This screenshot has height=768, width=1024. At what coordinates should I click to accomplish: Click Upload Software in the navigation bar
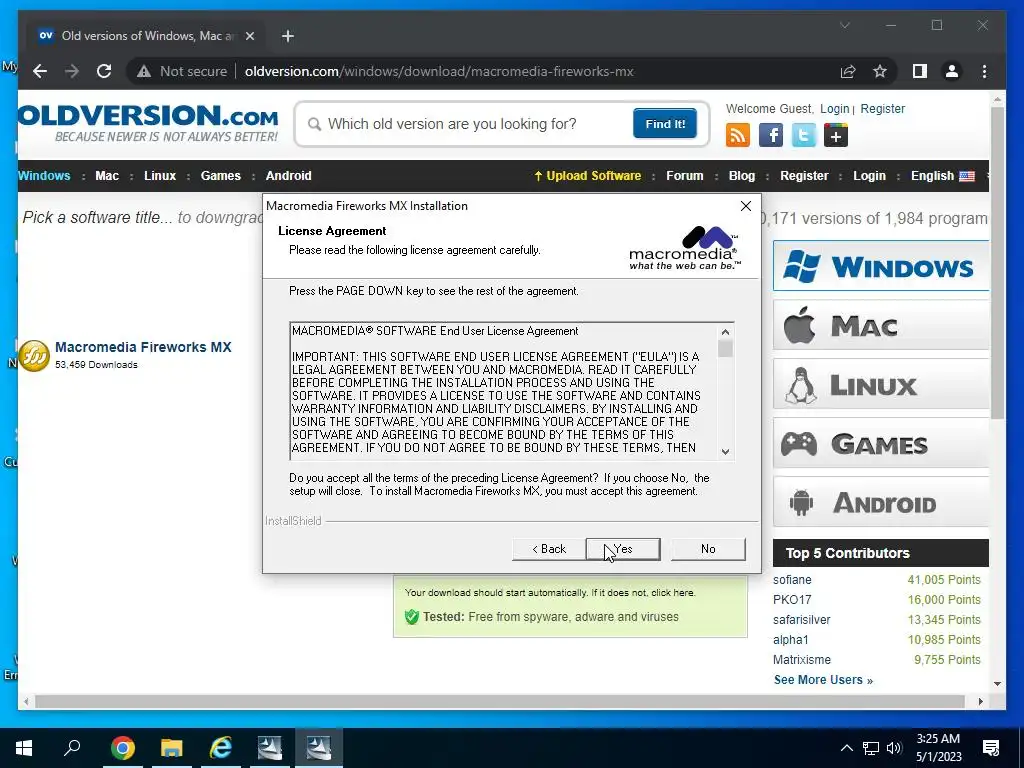(x=587, y=176)
